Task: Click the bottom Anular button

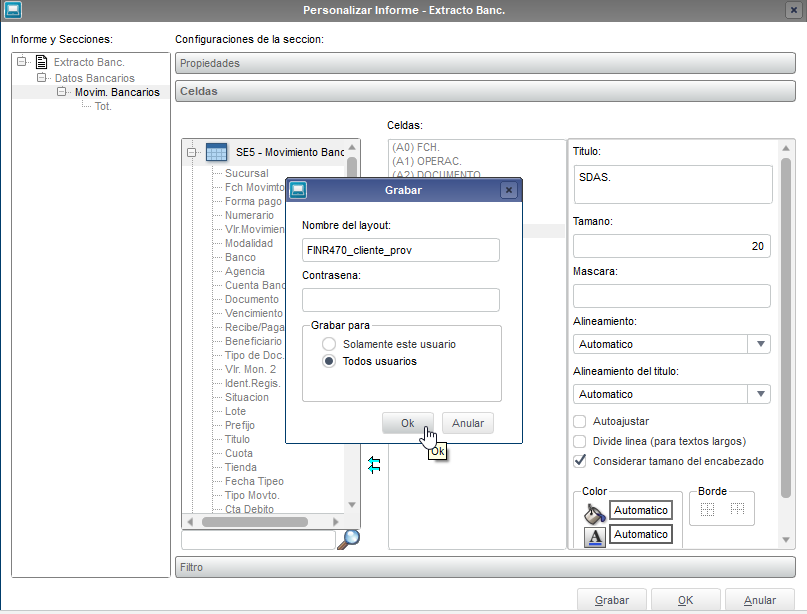Action: click(x=760, y=600)
